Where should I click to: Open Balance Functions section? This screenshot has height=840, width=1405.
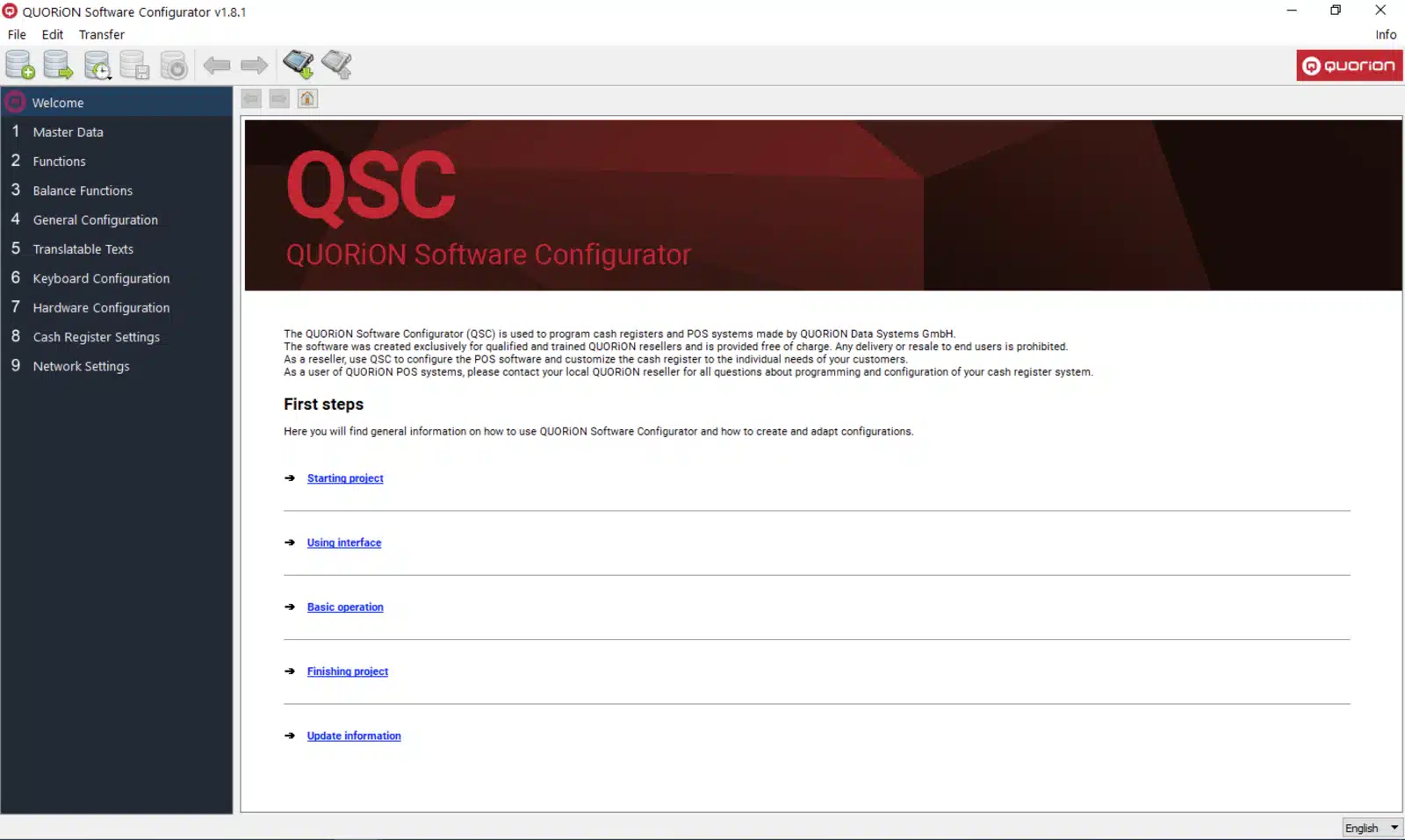click(x=117, y=190)
